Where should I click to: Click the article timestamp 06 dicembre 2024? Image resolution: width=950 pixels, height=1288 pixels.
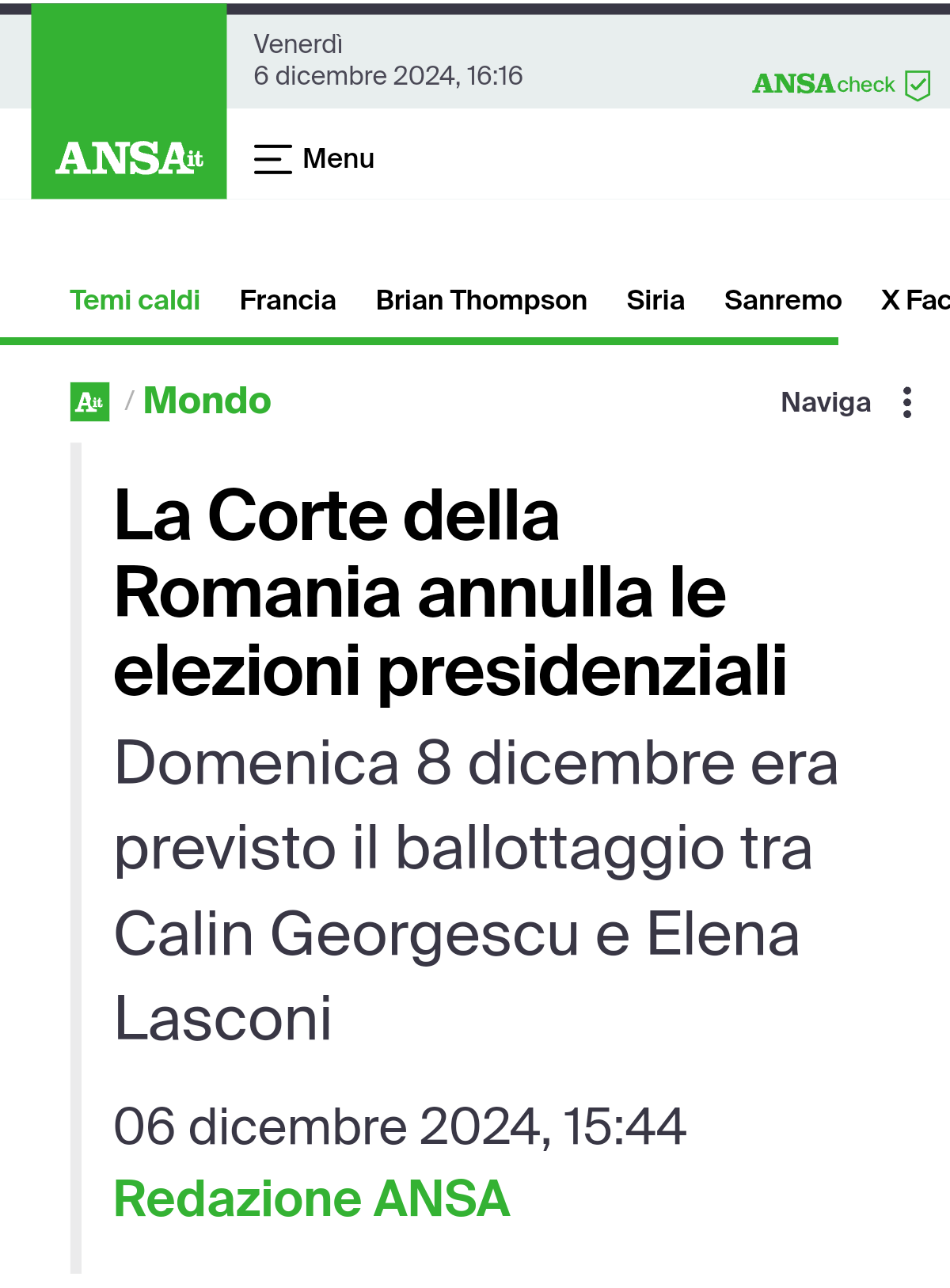point(400,1126)
